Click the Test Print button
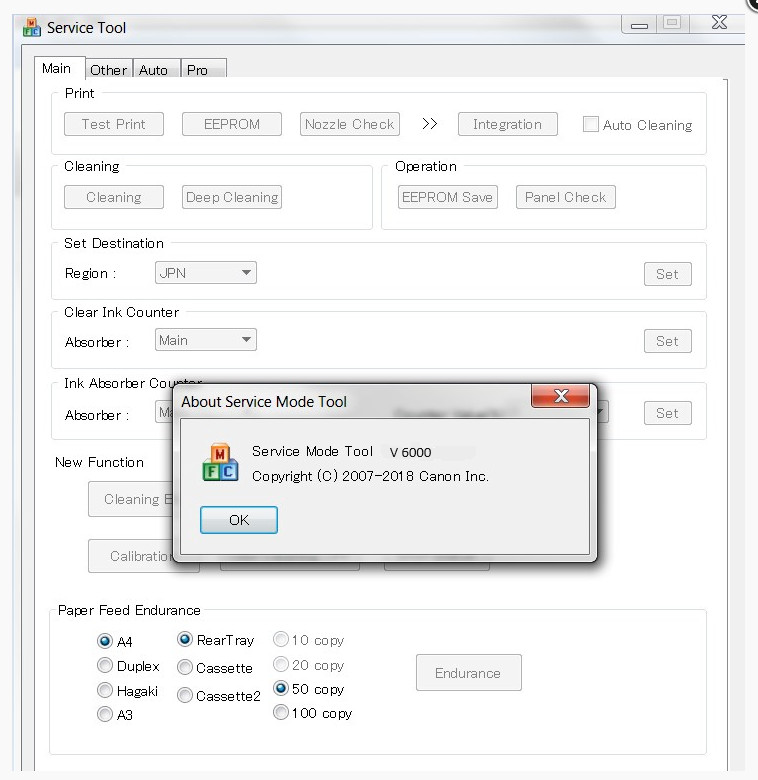 point(114,124)
